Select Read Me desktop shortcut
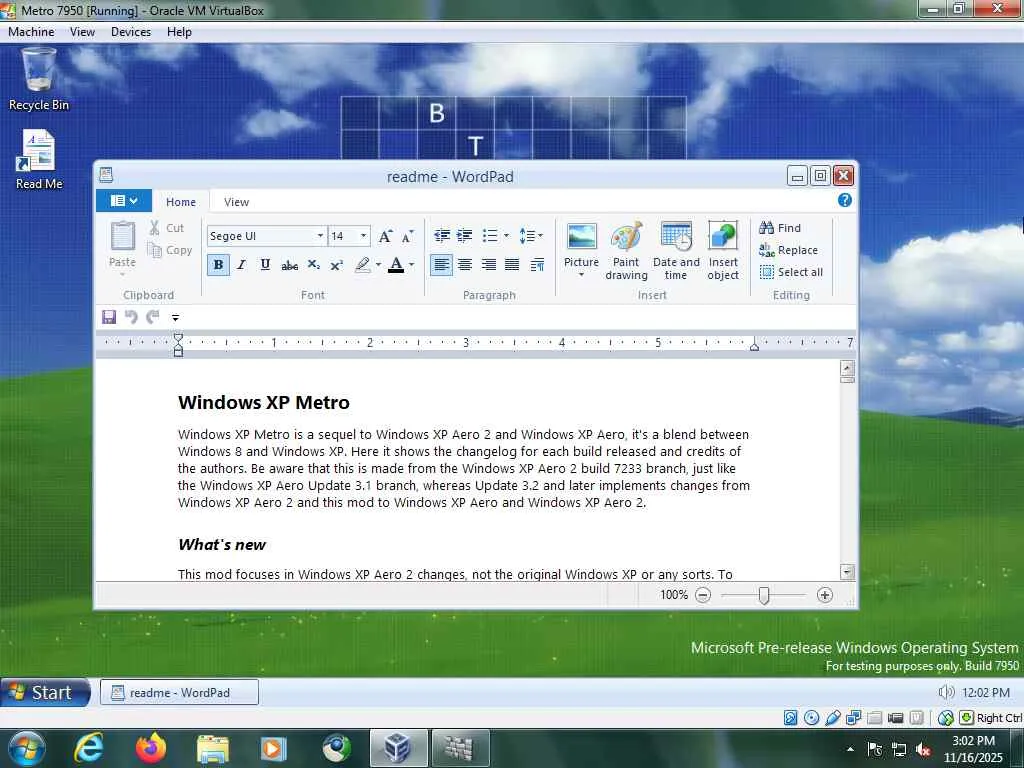1024x768 pixels. pos(39,160)
